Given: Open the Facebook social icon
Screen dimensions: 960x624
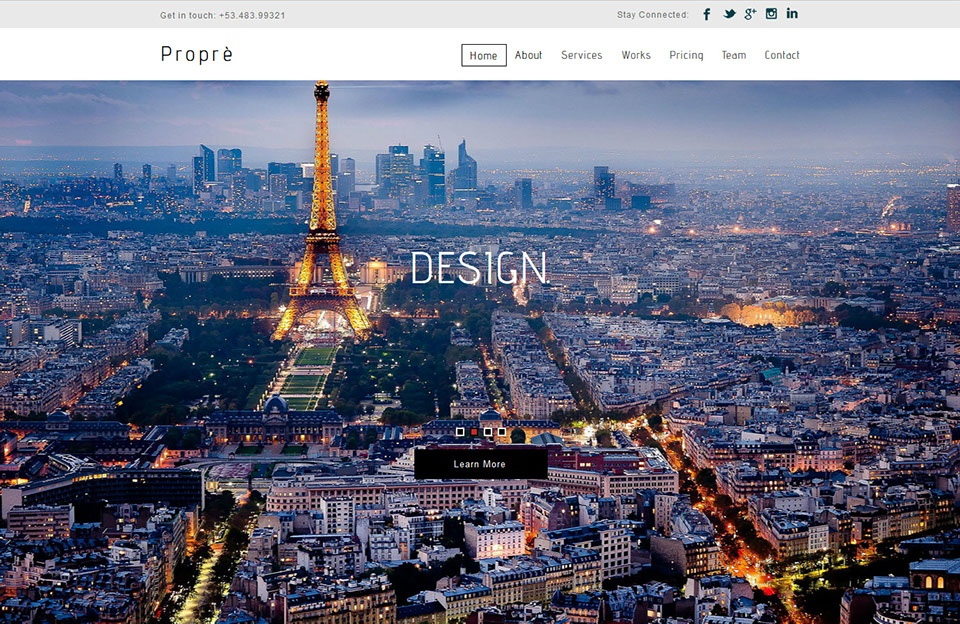Looking at the screenshot, I should 707,14.
